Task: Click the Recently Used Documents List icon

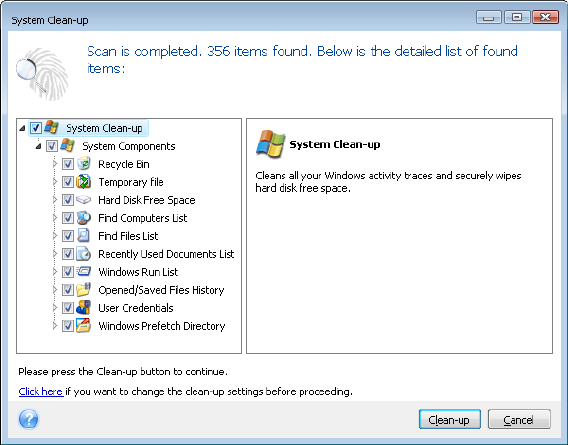Action: pos(84,254)
